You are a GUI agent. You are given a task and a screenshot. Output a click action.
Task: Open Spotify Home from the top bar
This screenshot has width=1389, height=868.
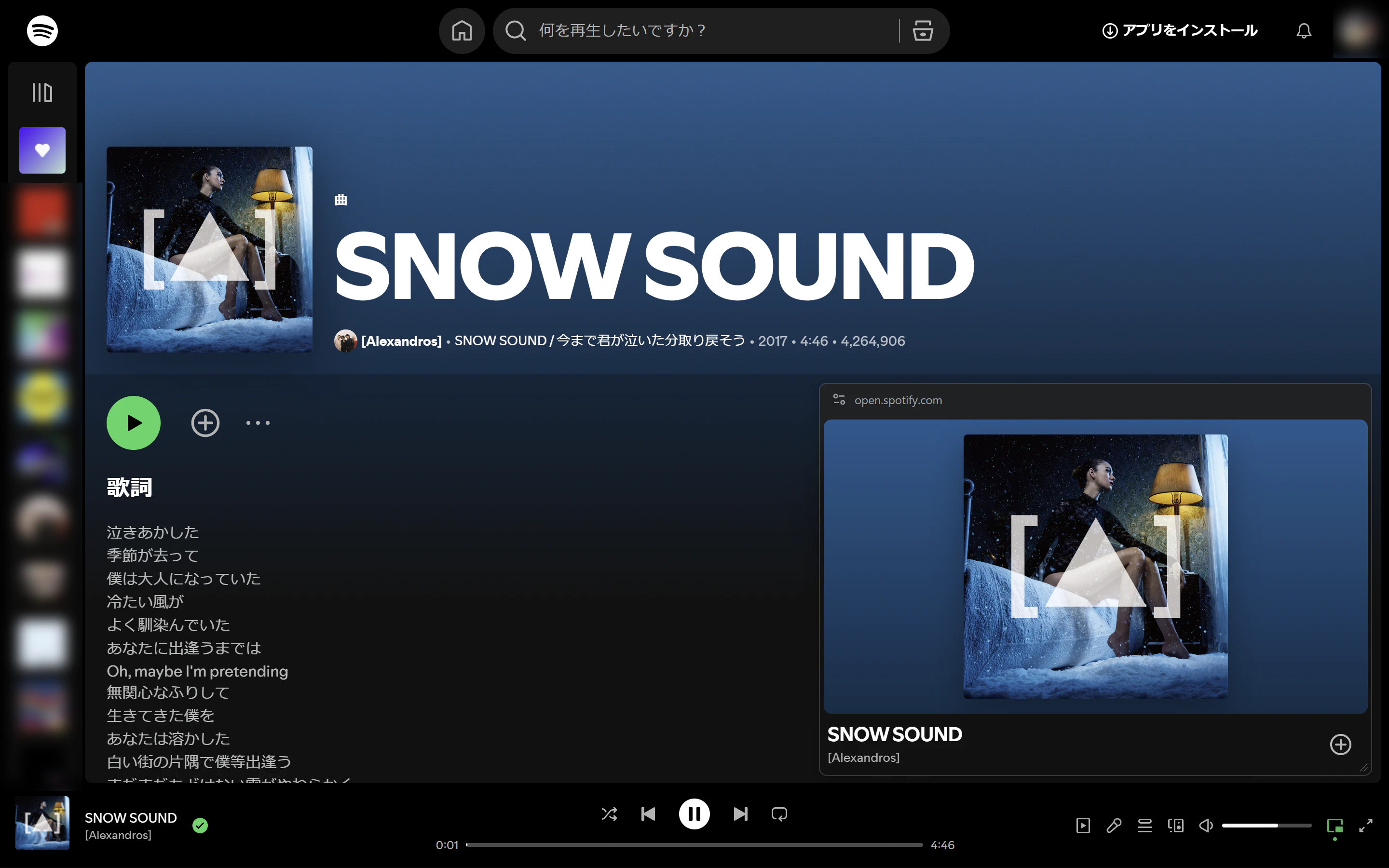[462, 30]
